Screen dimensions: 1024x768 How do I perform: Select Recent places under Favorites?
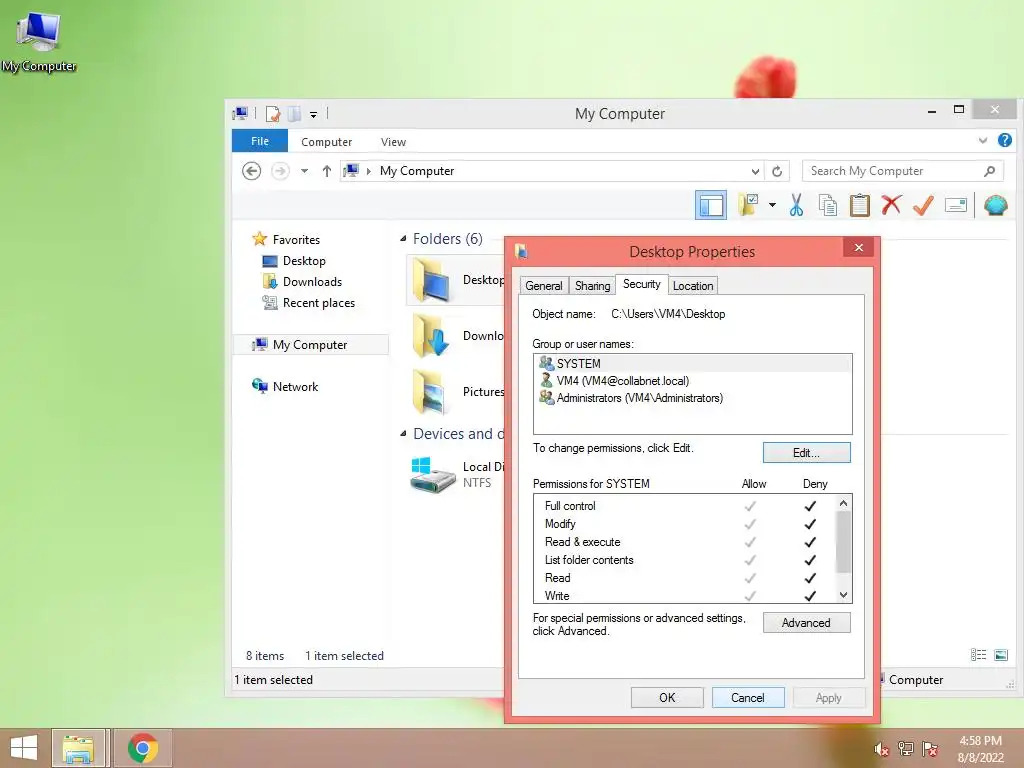tap(318, 302)
